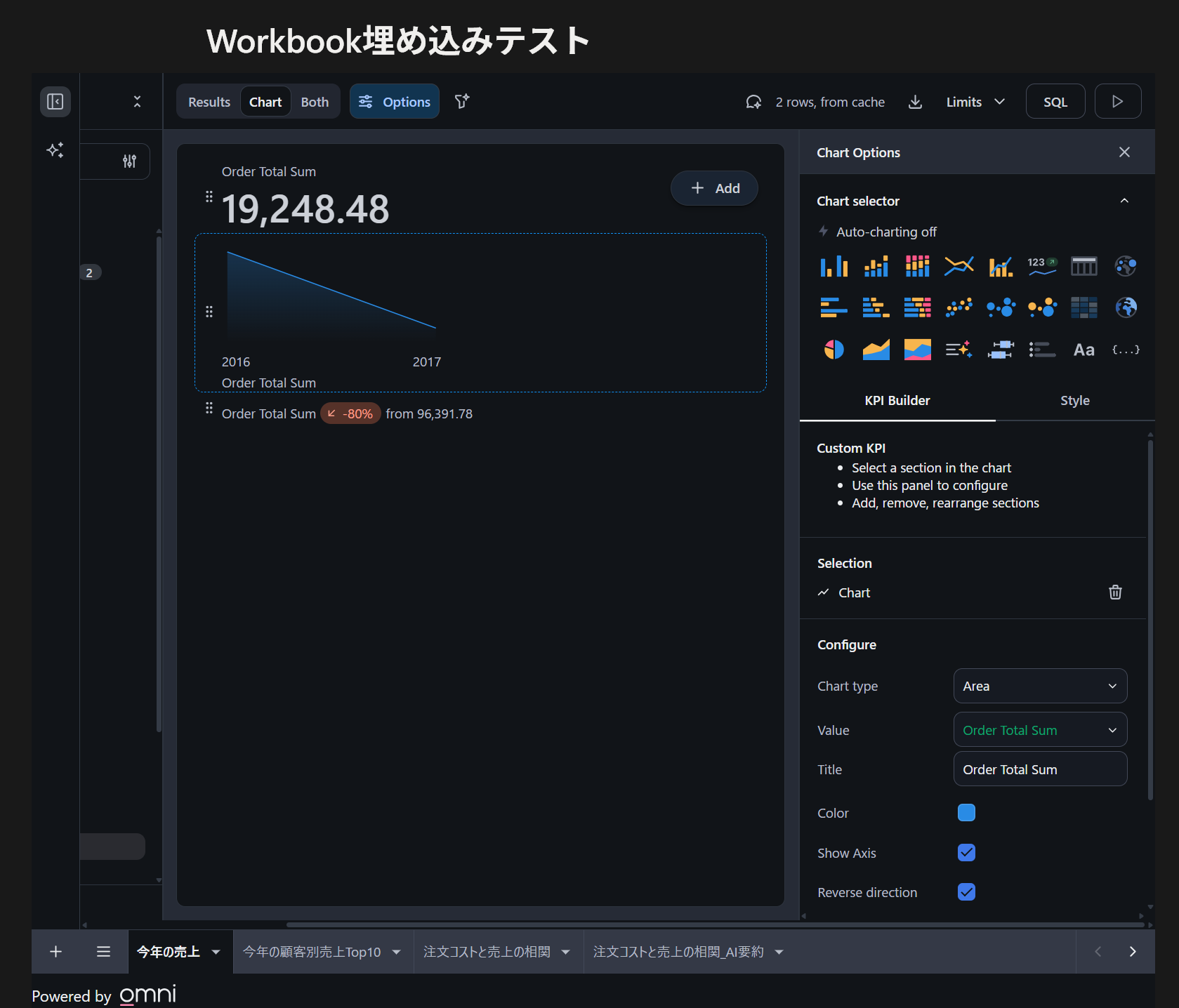
Task: Toggle the Options panel button
Action: coord(395,102)
